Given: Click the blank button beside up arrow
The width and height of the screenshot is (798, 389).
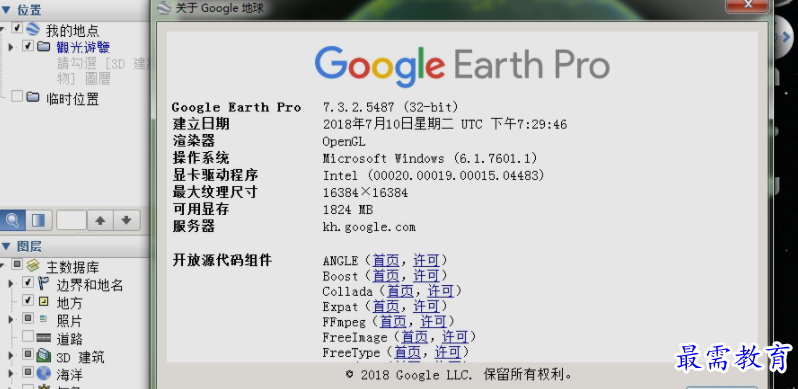Looking at the screenshot, I should [71, 220].
